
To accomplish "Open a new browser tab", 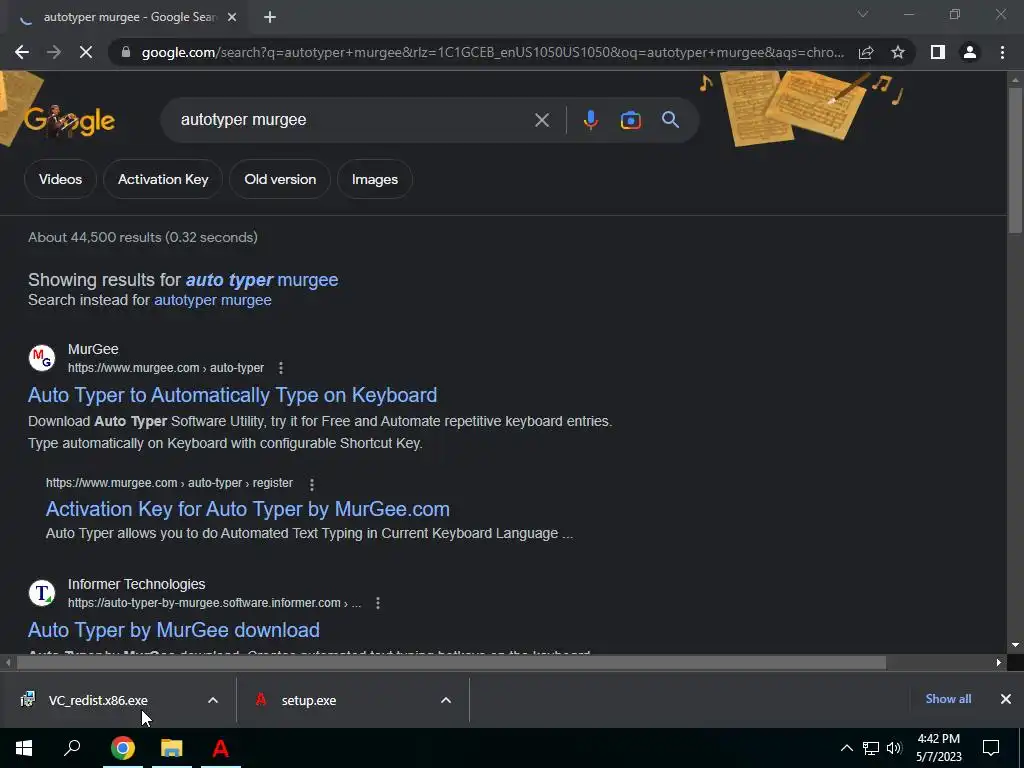I will 270,18.
